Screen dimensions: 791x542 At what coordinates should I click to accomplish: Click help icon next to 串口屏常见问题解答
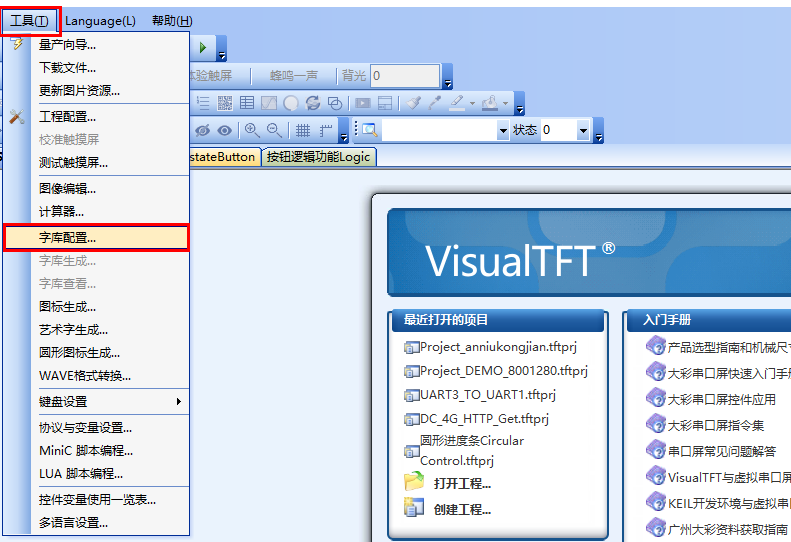coord(656,450)
